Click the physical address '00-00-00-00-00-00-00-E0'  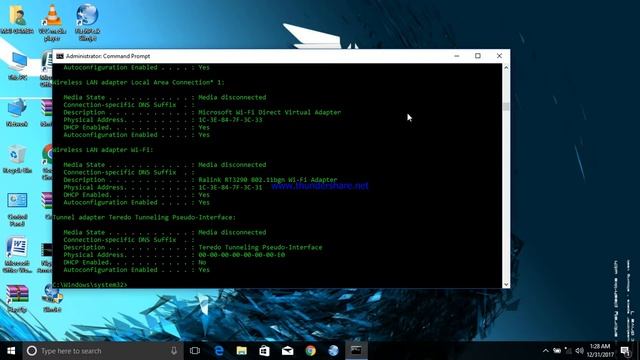pos(242,255)
